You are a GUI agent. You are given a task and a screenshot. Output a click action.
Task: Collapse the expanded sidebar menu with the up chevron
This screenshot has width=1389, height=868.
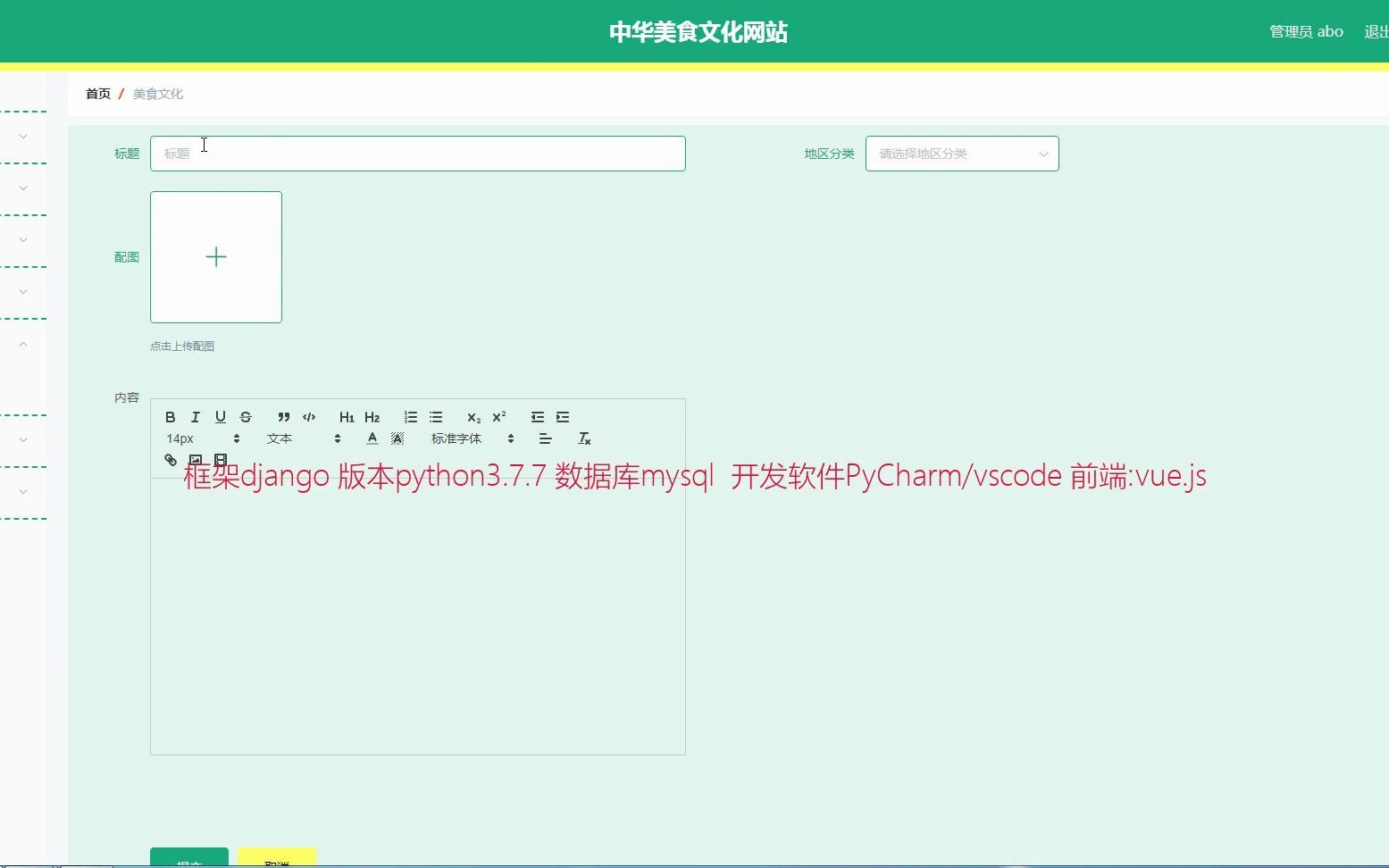23,344
